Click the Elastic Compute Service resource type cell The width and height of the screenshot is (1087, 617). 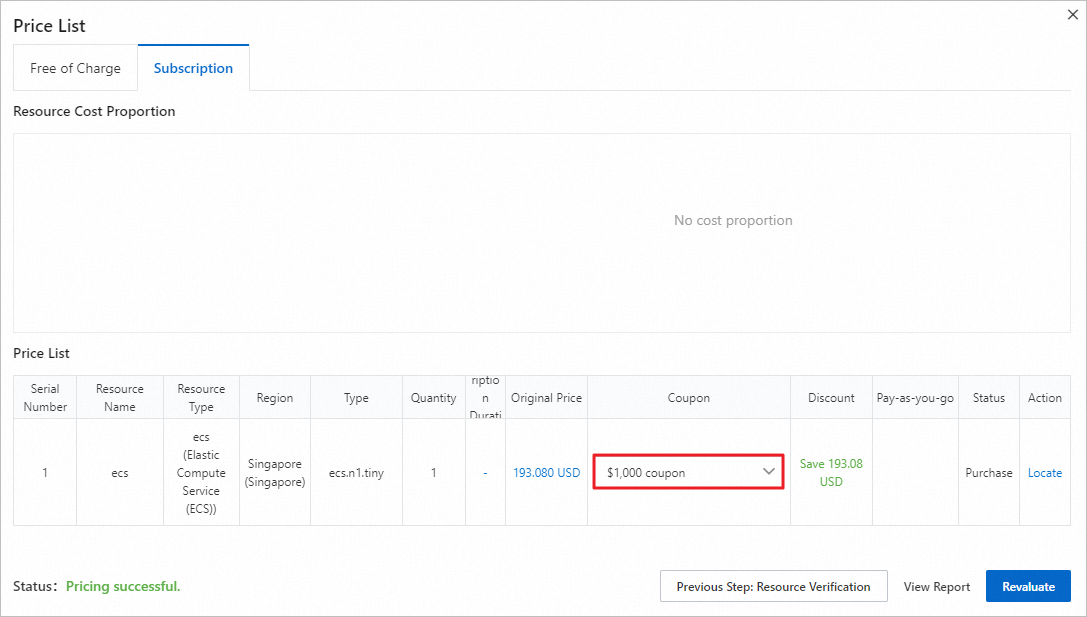[201, 473]
